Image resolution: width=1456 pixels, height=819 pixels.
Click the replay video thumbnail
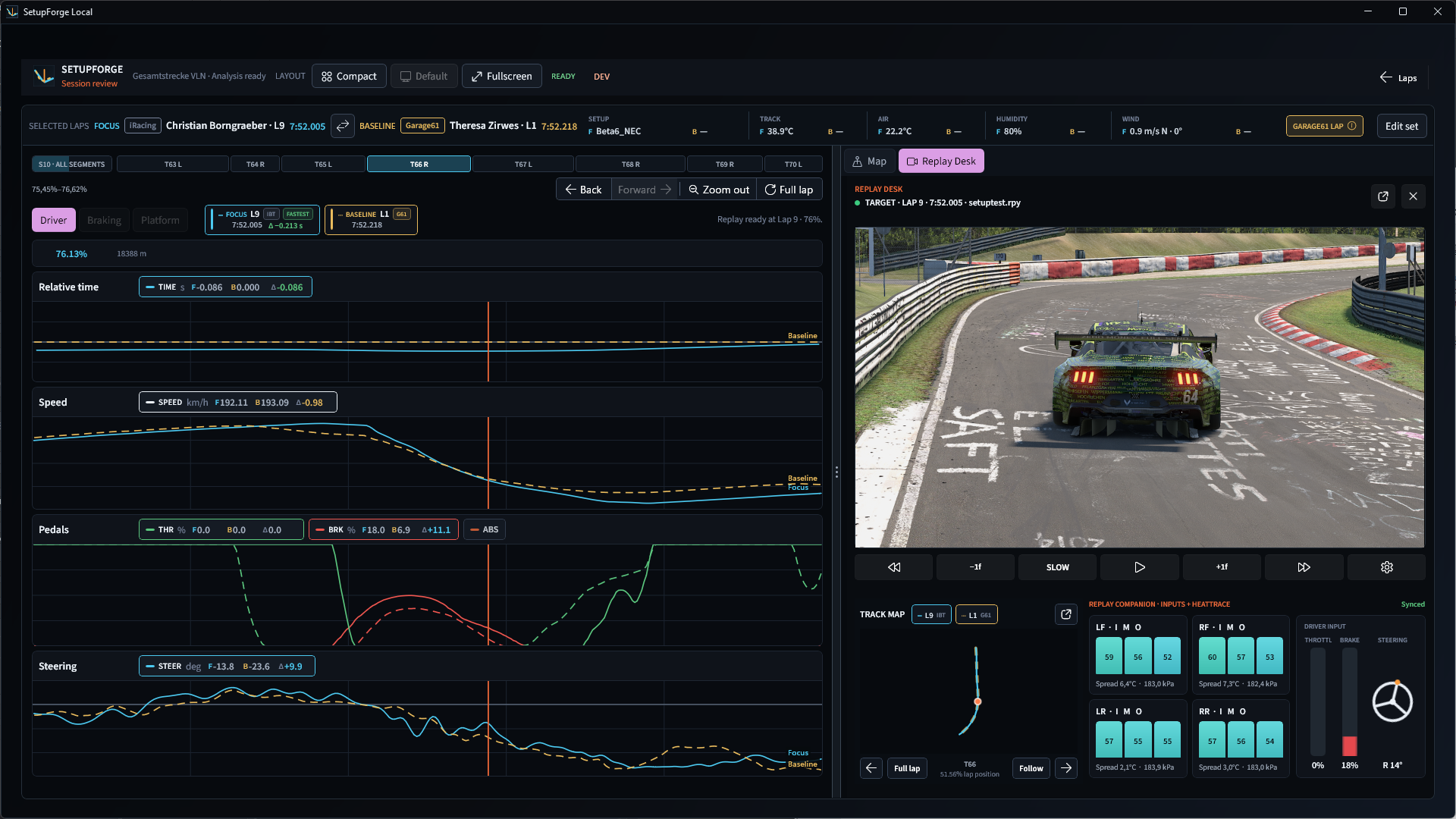(1140, 388)
